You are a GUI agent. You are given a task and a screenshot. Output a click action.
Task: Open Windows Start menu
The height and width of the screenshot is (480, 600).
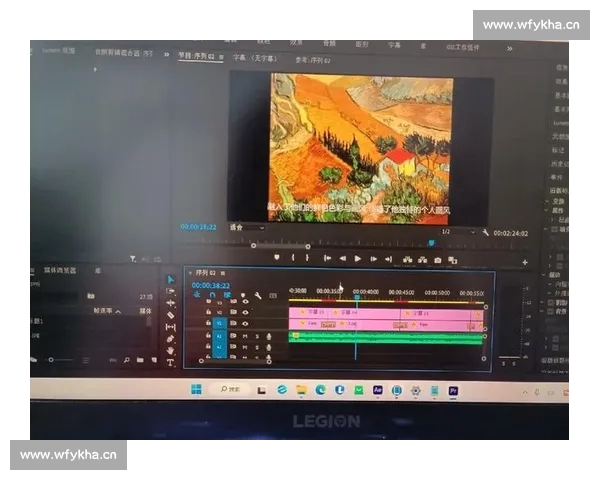coord(196,389)
